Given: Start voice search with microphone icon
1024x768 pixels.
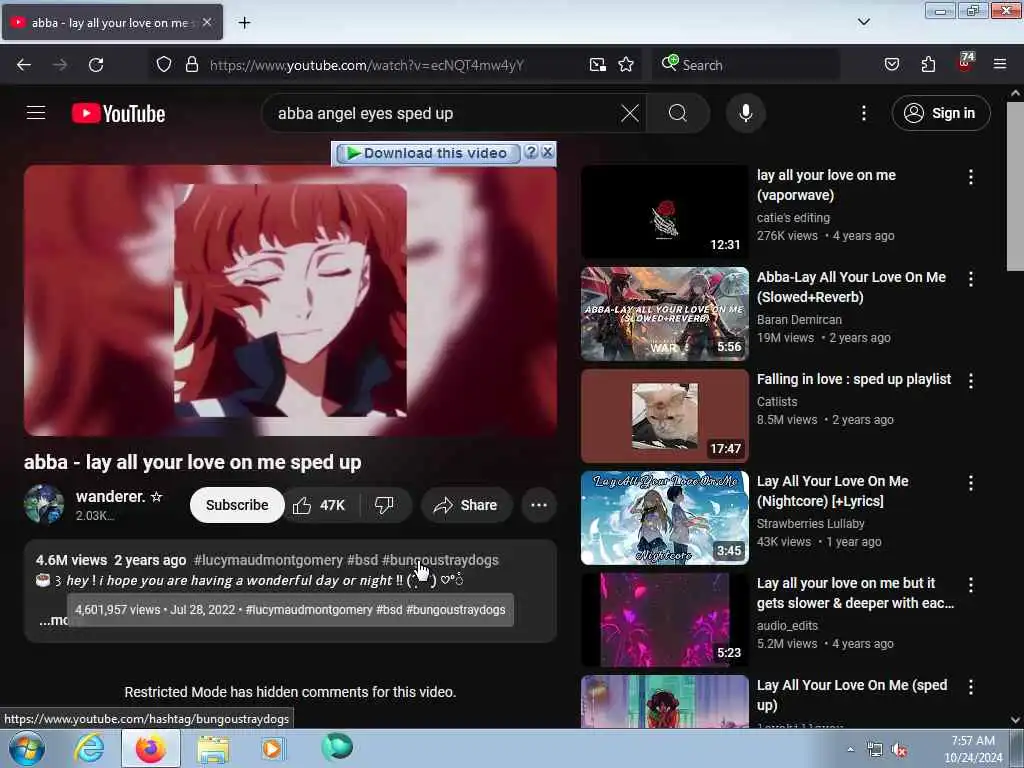Looking at the screenshot, I should coord(746,113).
